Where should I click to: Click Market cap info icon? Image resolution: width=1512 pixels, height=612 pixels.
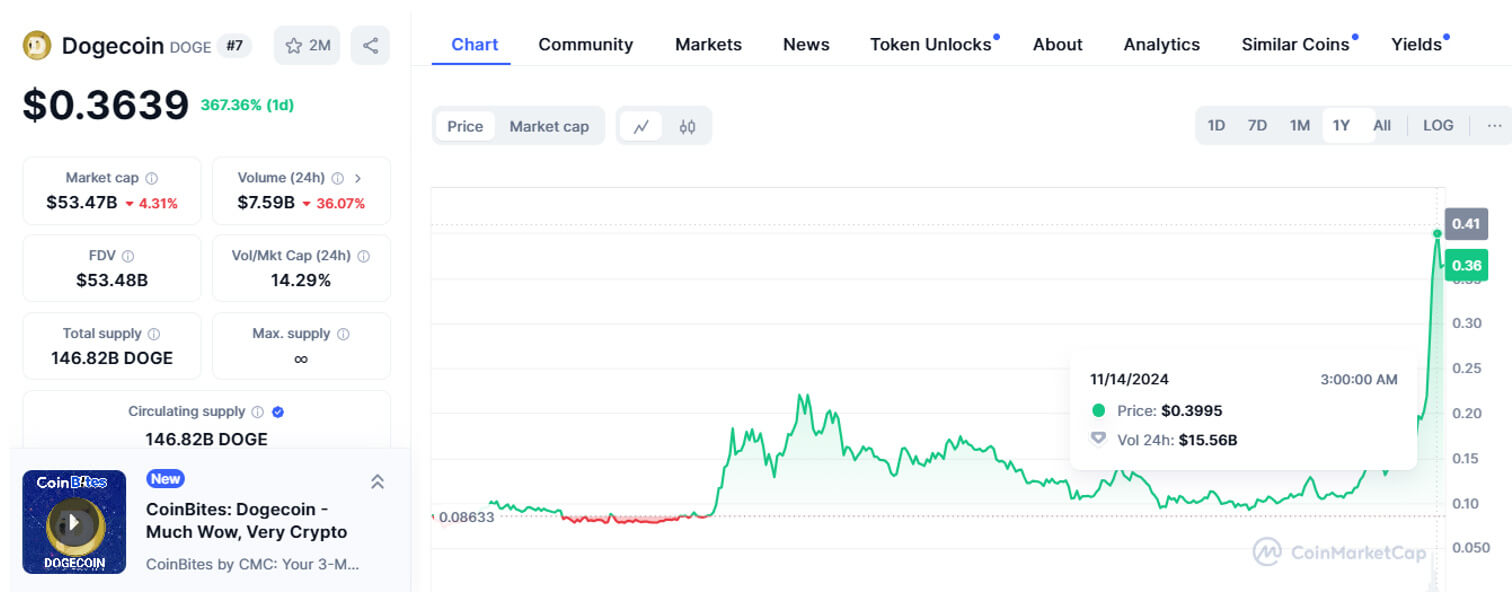pyautogui.click(x=152, y=178)
